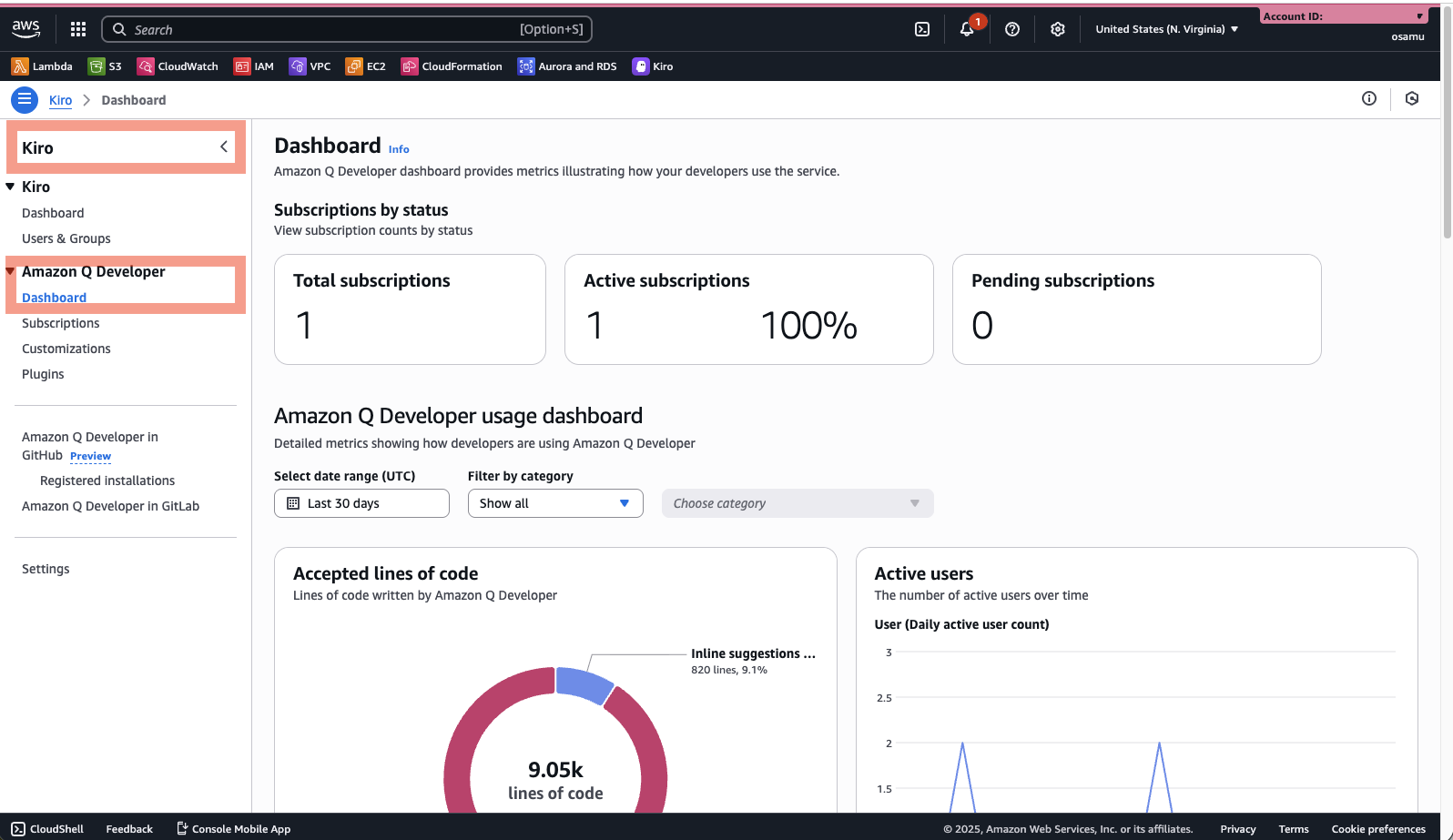
Task: Collapse the Kiro navigation section
Action: (x=10, y=187)
